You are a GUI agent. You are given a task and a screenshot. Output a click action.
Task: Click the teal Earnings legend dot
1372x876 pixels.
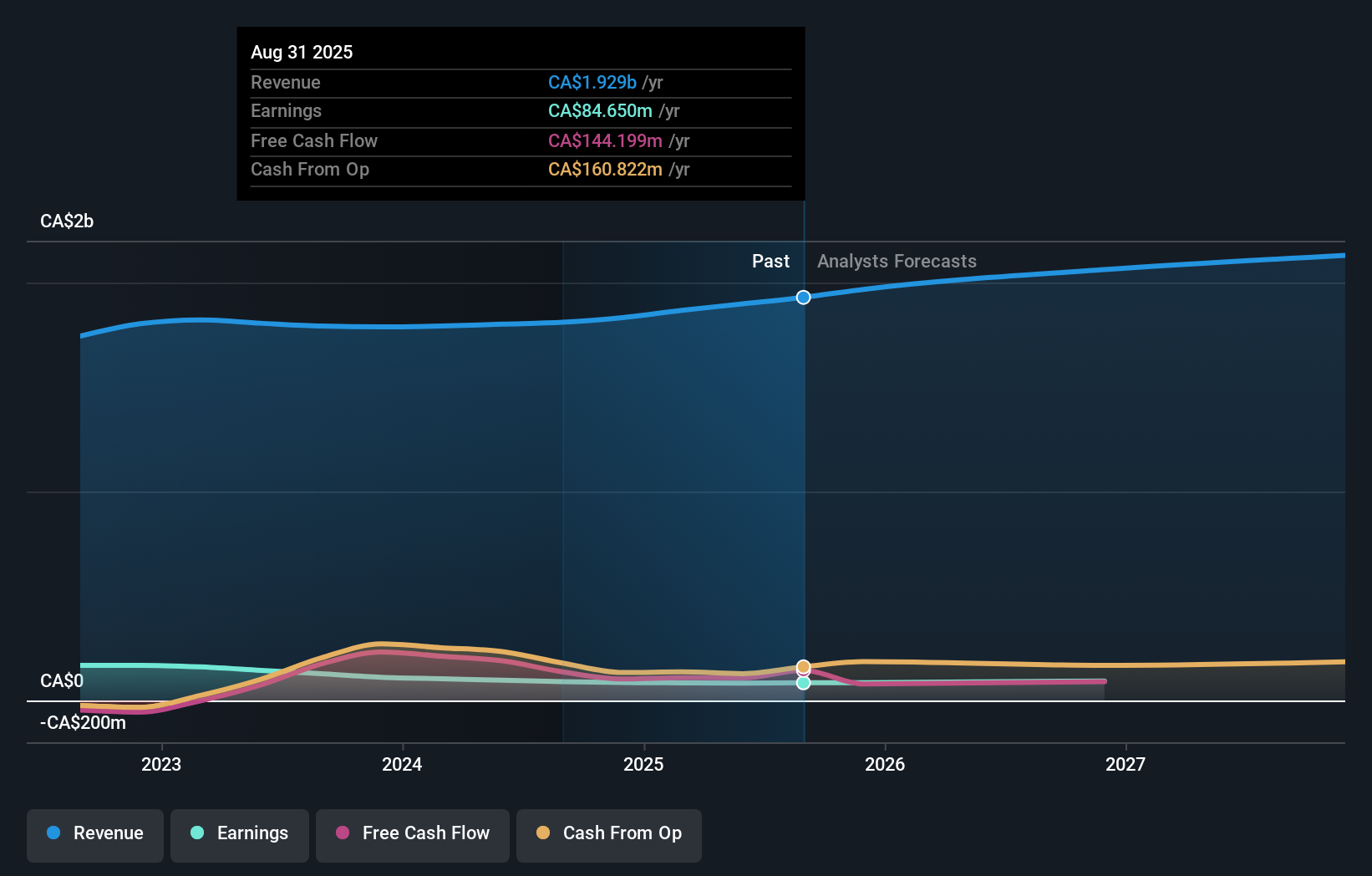pyautogui.click(x=197, y=833)
